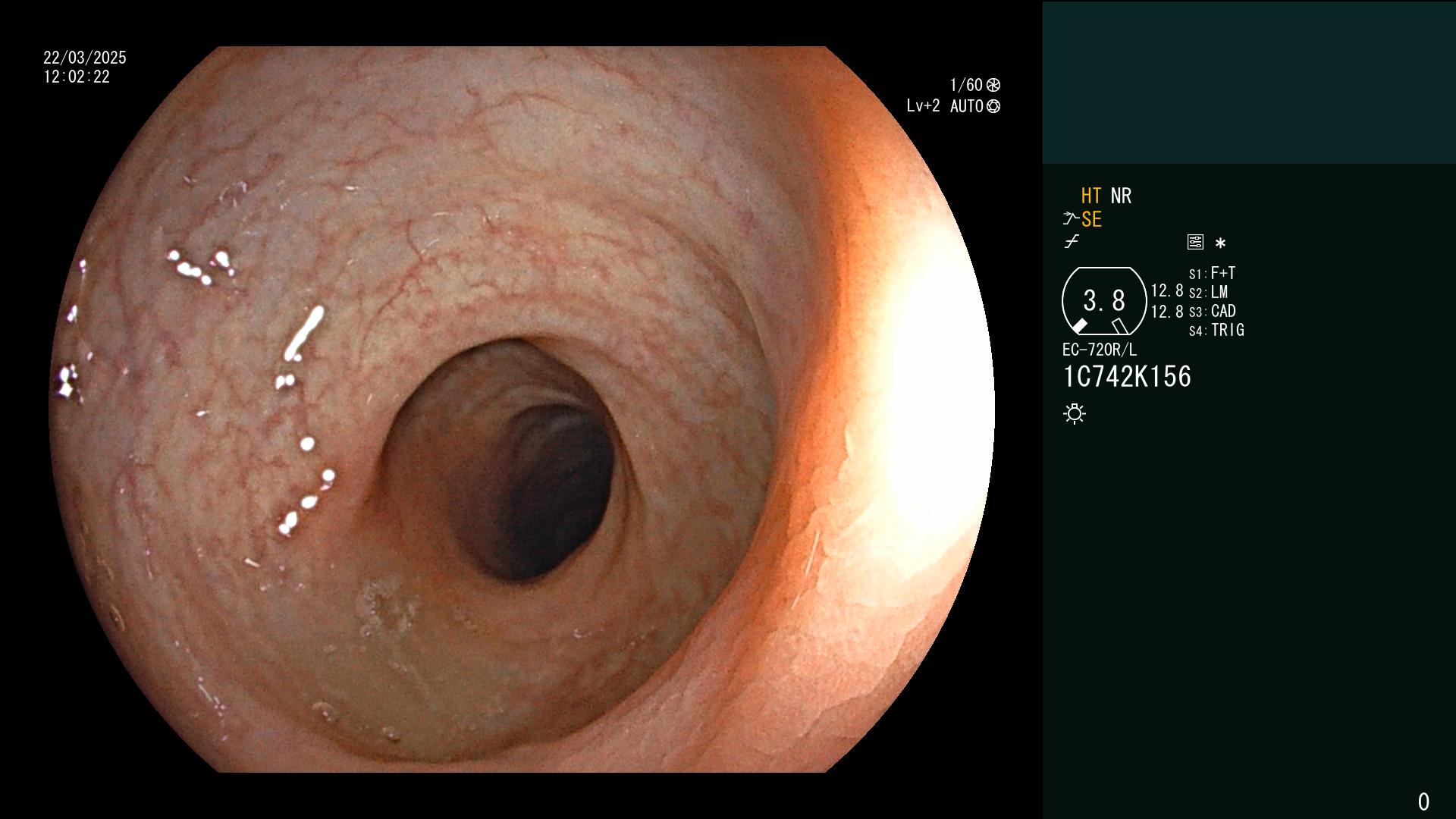
Task: Click the shutter icon beside 1/60
Action: pos(993,85)
